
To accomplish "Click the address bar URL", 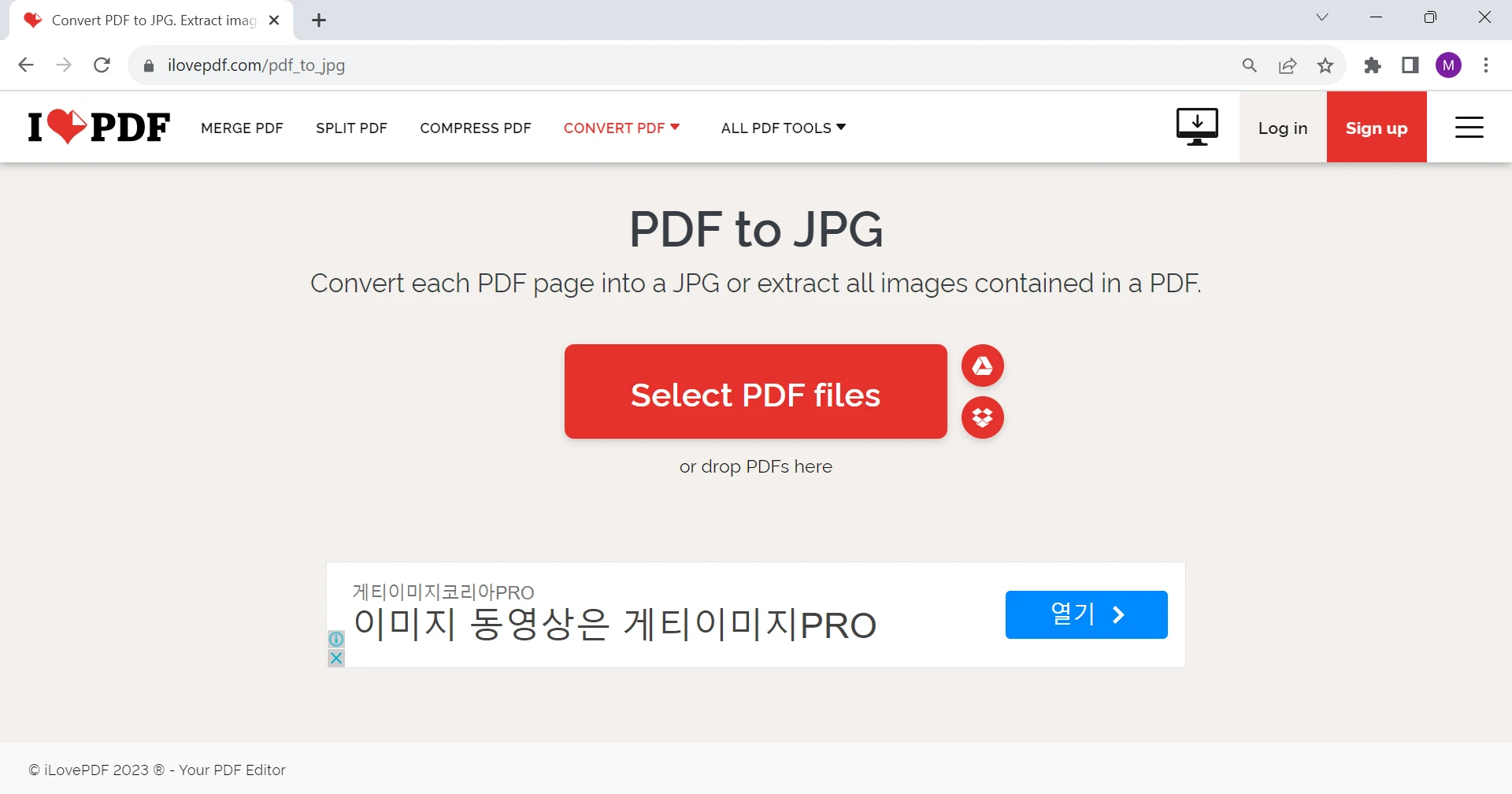I will pyautogui.click(x=256, y=65).
